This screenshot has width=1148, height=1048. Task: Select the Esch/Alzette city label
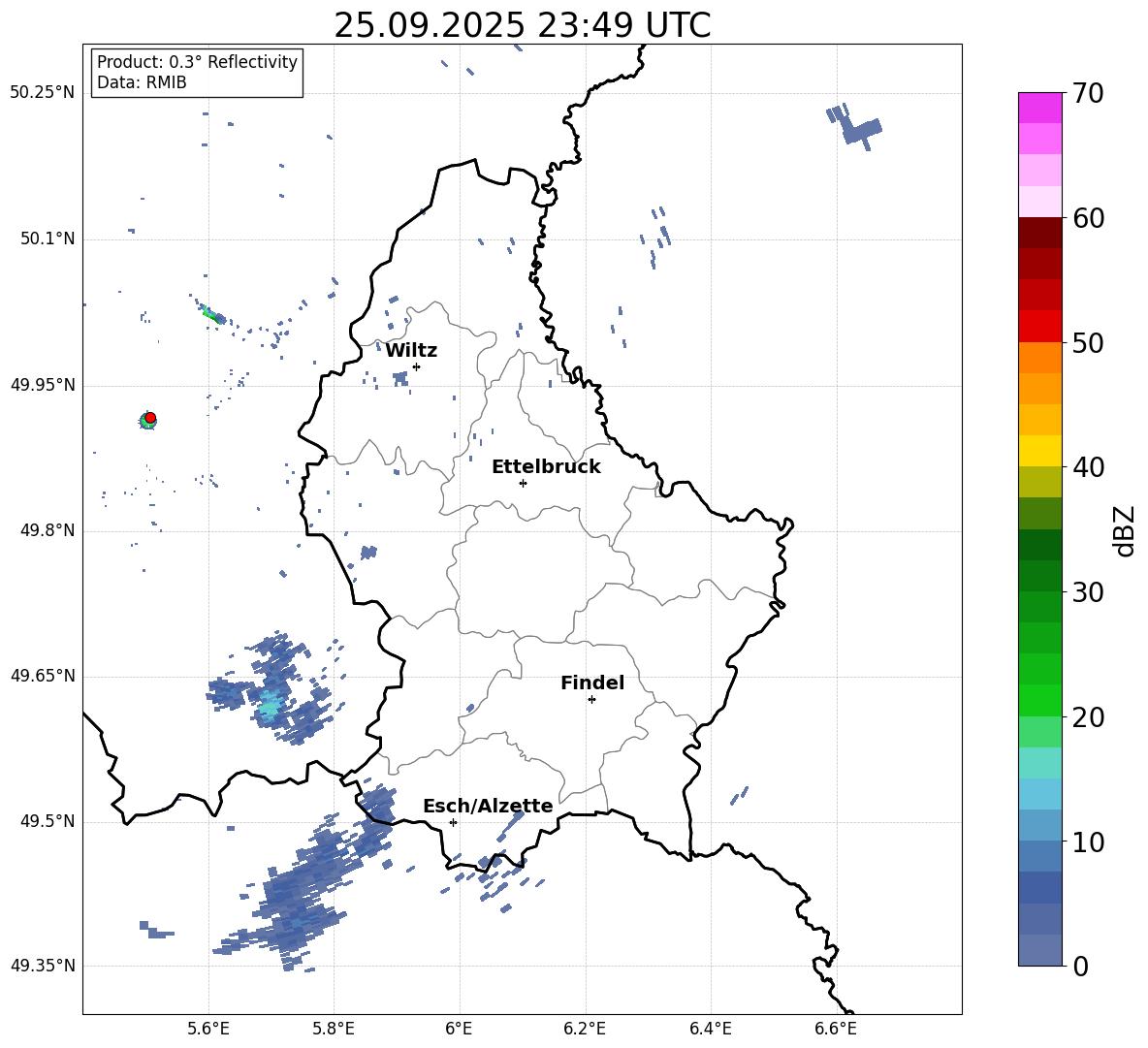[488, 806]
